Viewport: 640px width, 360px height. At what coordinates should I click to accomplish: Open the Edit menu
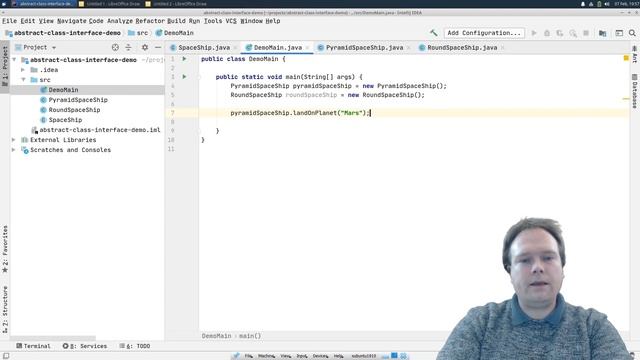(x=28, y=21)
